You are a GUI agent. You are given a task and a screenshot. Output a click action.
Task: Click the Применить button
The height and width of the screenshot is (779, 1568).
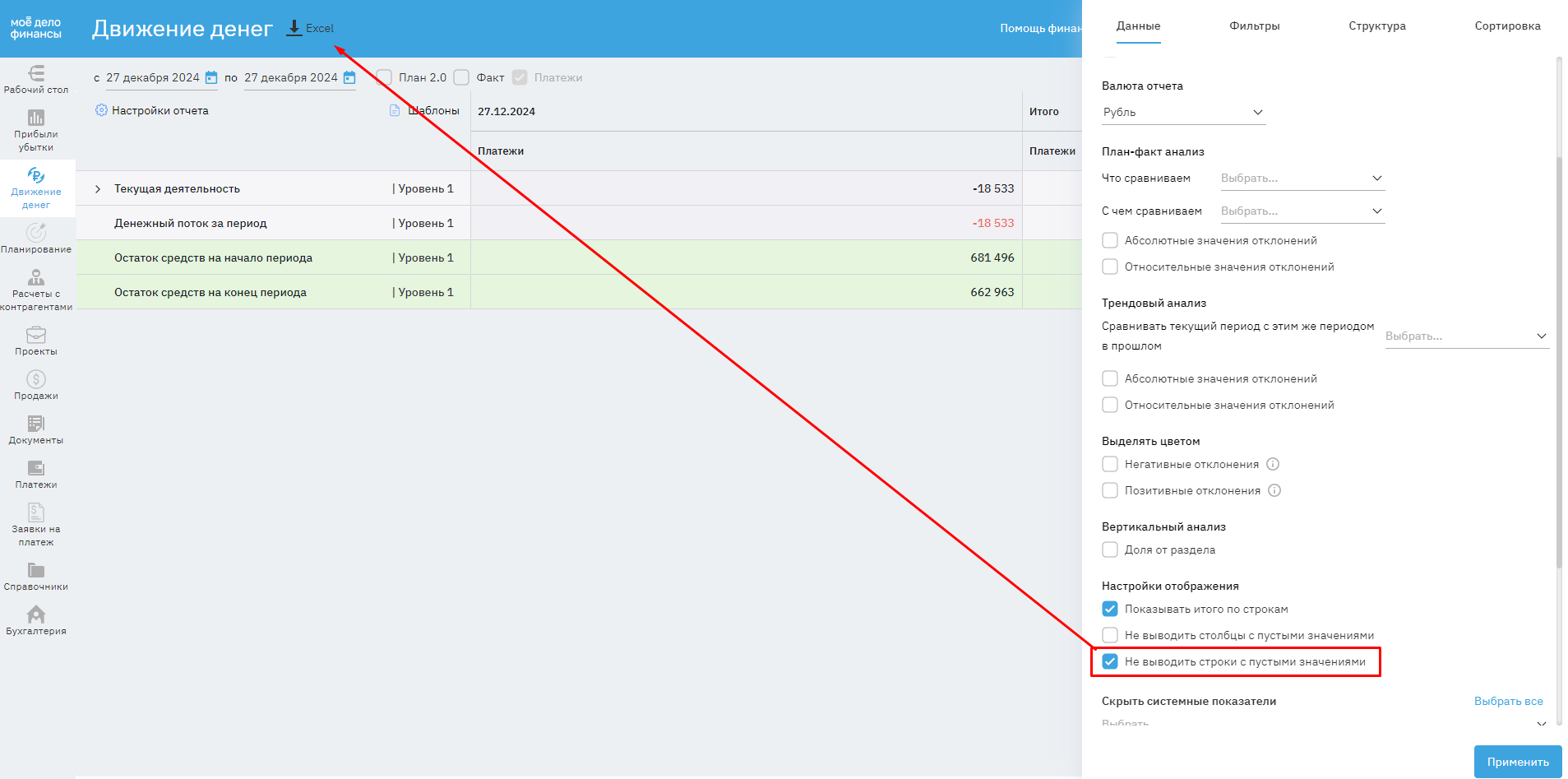[x=1518, y=762]
